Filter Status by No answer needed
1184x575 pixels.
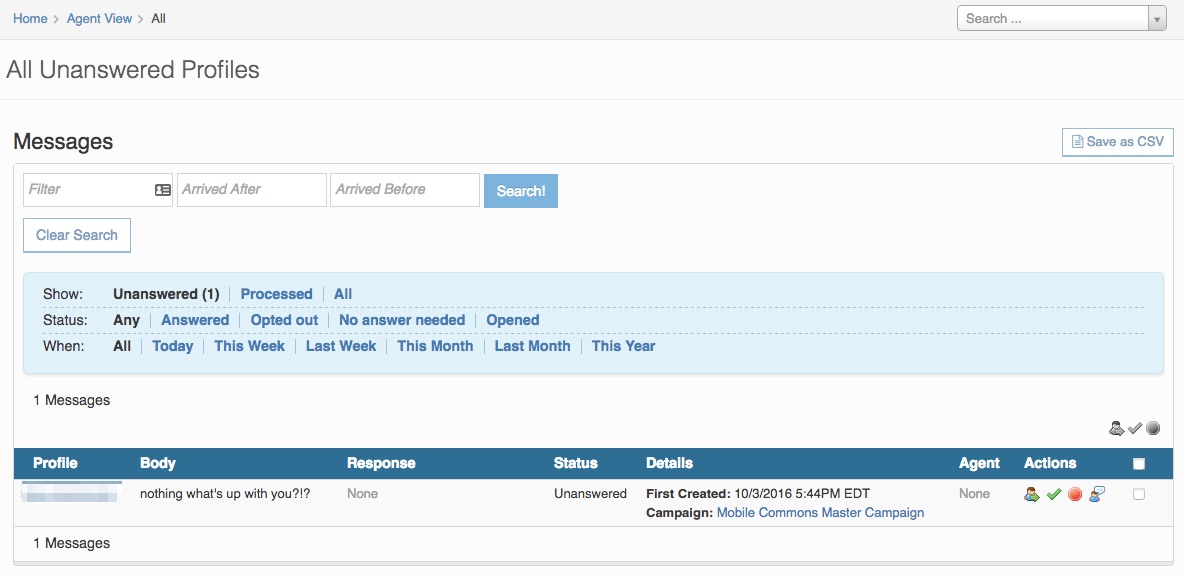402,320
